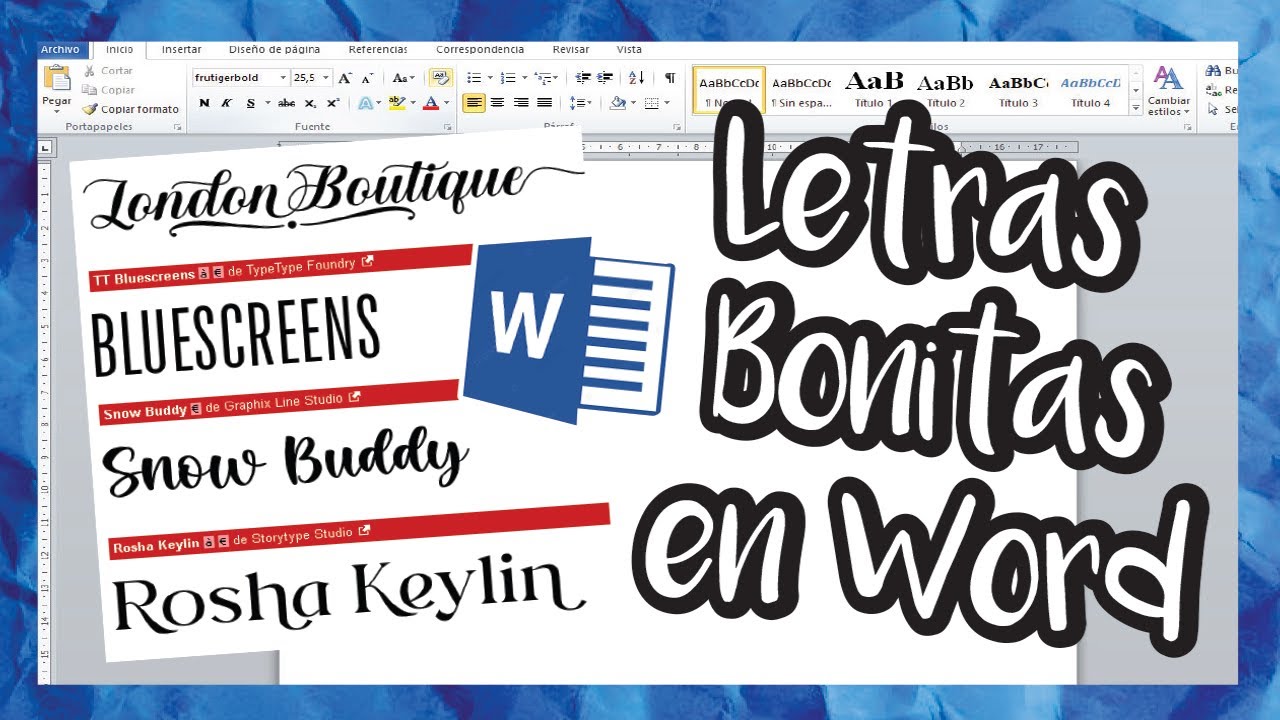1280x720 pixels.
Task: Switch to the Referencias tab
Action: (x=378, y=49)
